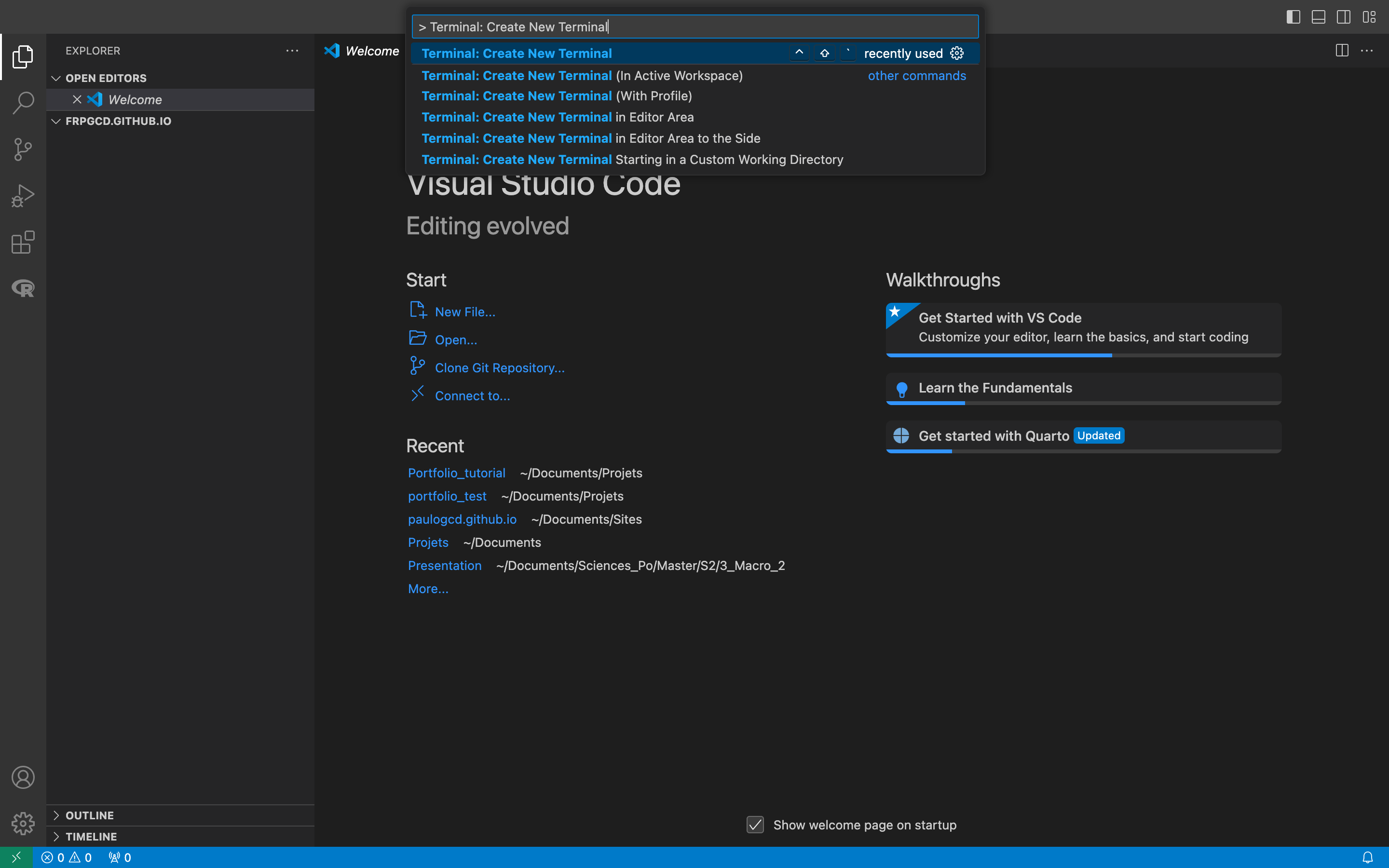
Task: Configure keybinding gear for Create New Terminal
Action: 957,54
